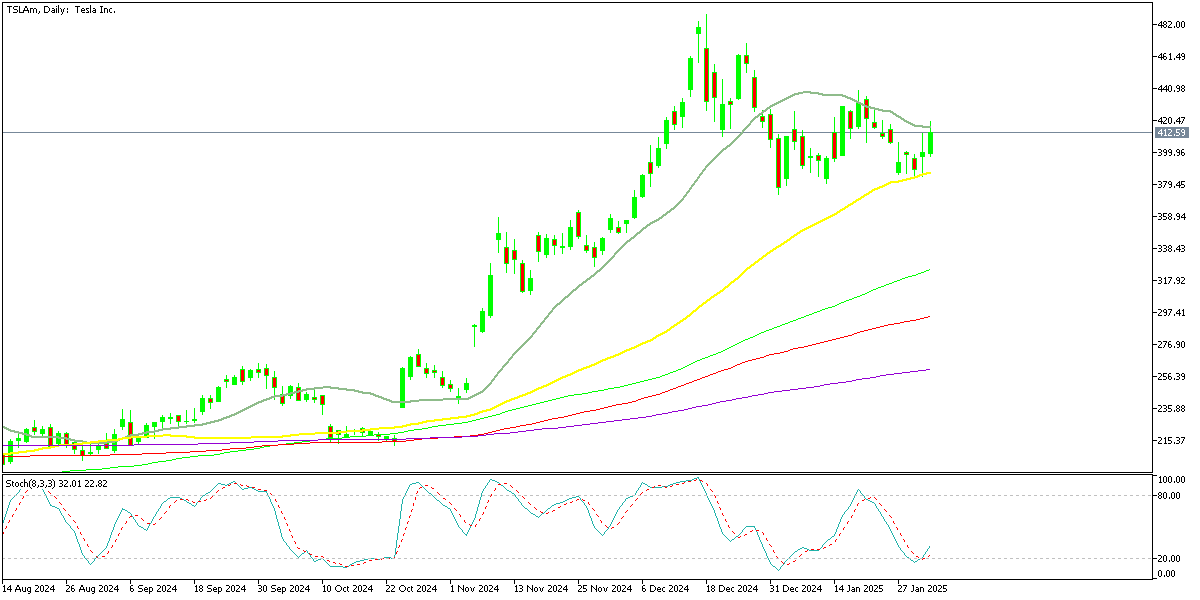Screen dimensions: 1200x600
Task: Click the 20.00 stochastic level label
Action: [1169, 559]
